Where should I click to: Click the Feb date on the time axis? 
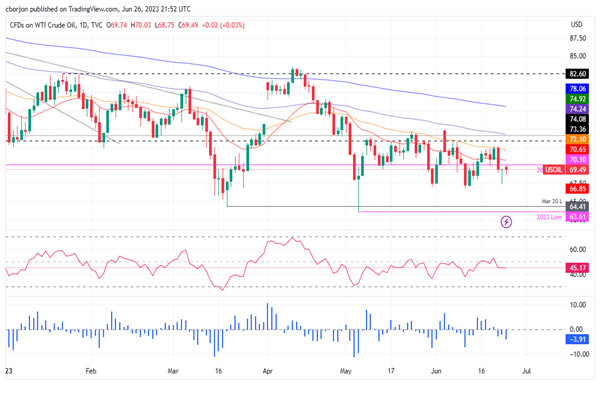click(91, 371)
